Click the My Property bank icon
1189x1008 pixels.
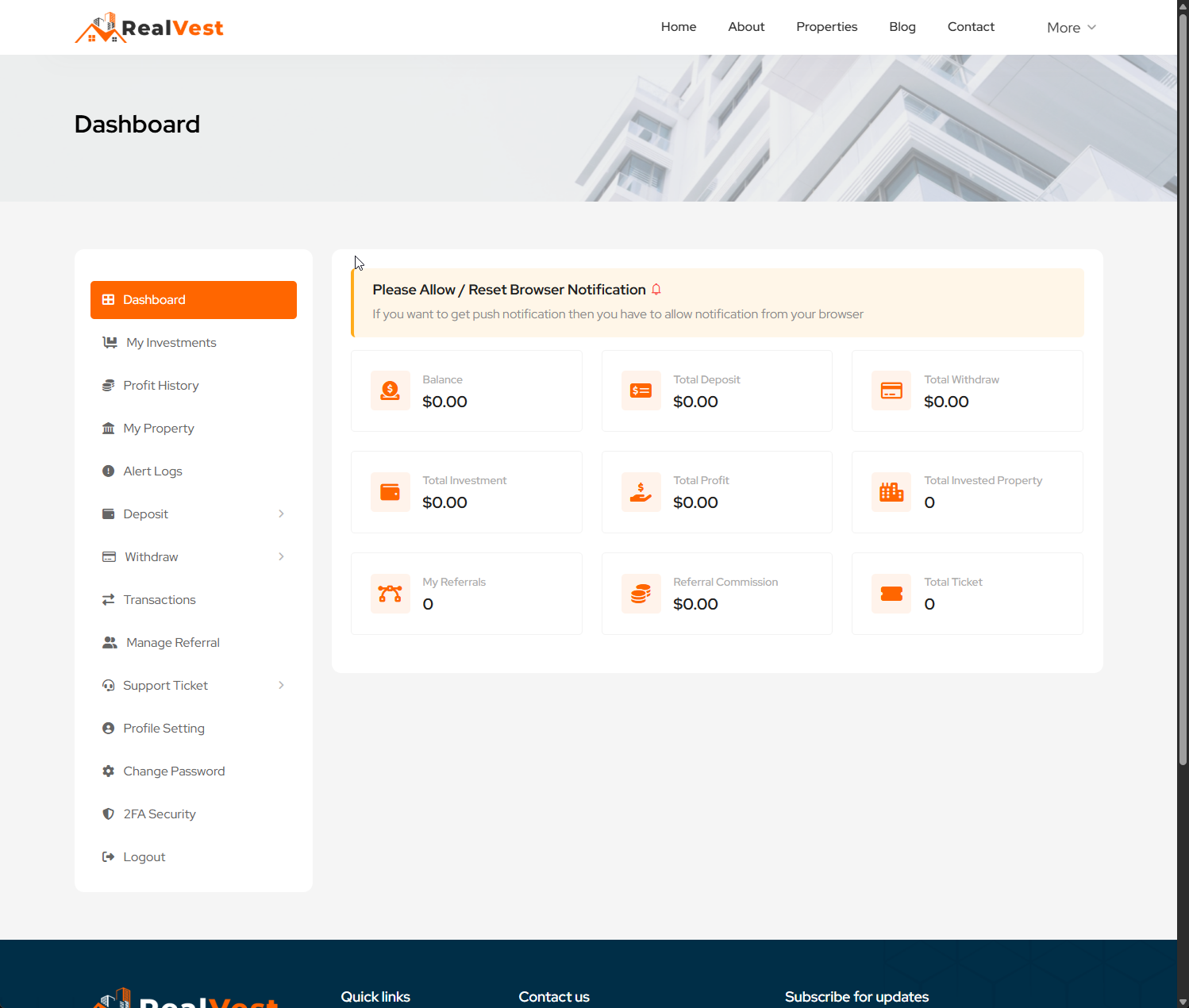point(109,429)
